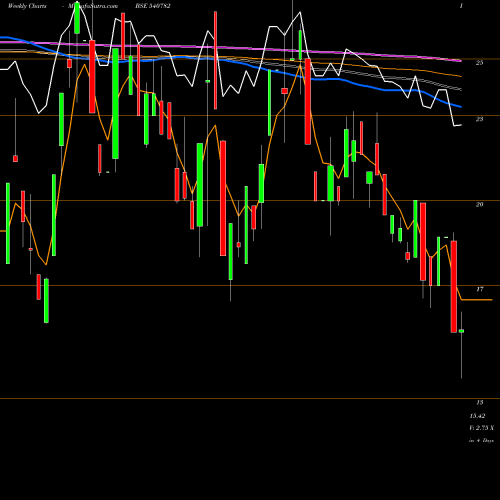Click the 'in 4 Days' text

click(481, 441)
